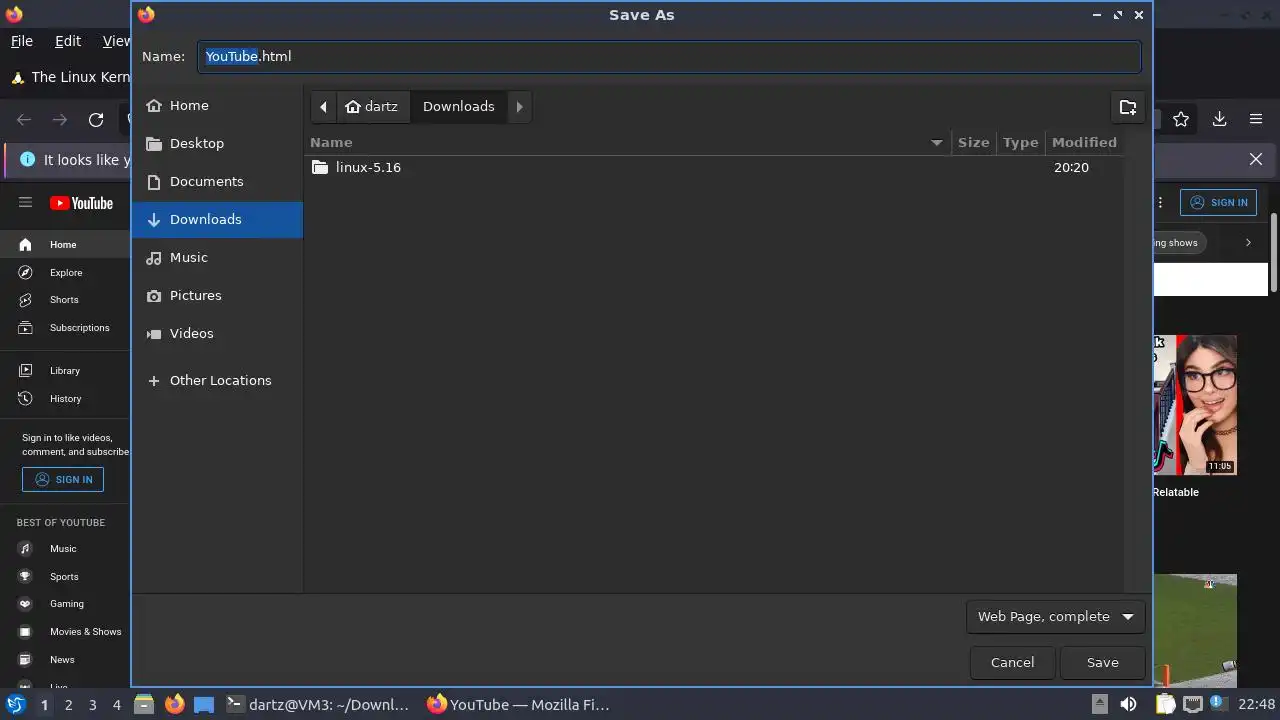1280x720 pixels.
Task: Open Firefox downloads panel icon
Action: tap(1219, 120)
